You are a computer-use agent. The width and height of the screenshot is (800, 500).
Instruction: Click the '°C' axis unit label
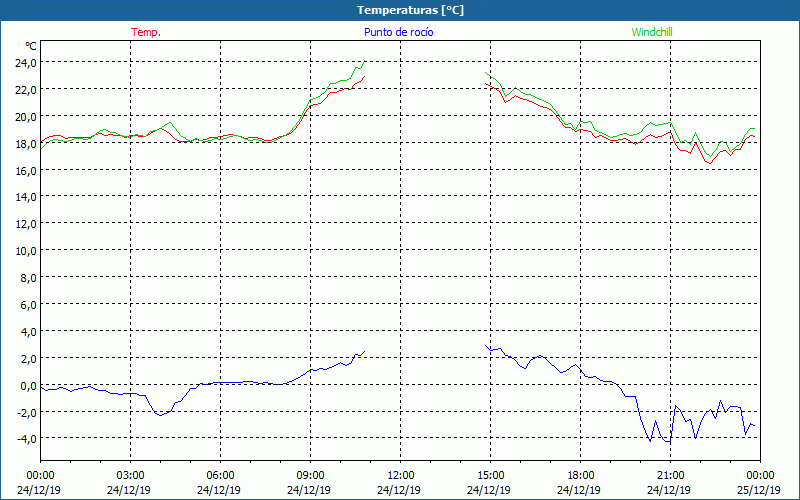point(31,46)
